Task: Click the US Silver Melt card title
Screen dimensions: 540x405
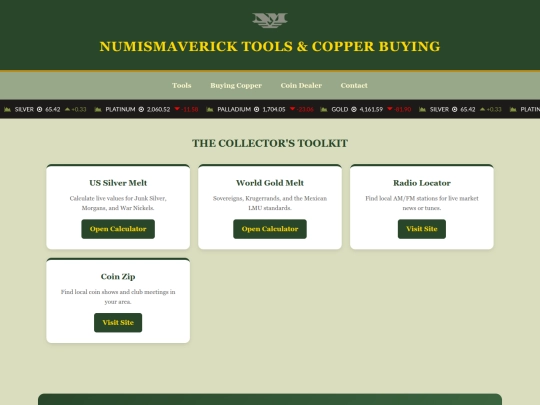Action: click(x=118, y=183)
